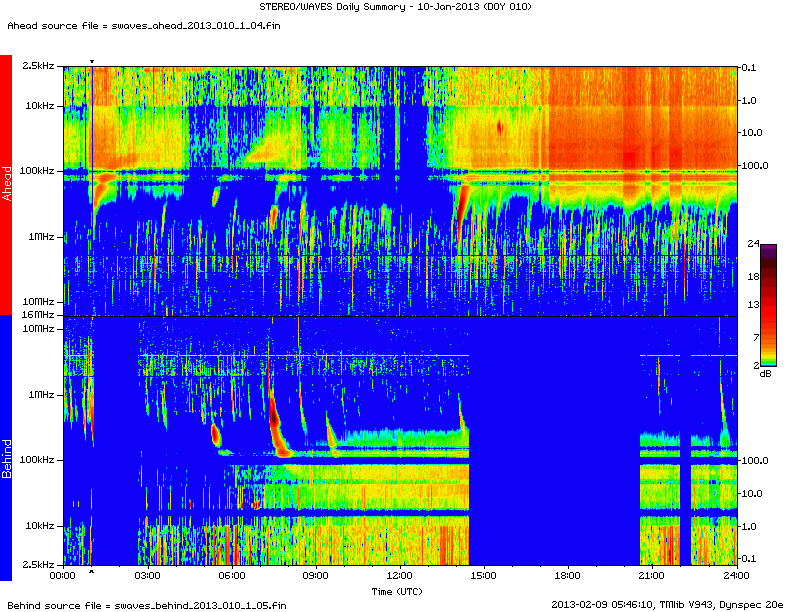
Task: Click the downward triangle marker above the Ahead spectrogram
Action: click(92, 62)
